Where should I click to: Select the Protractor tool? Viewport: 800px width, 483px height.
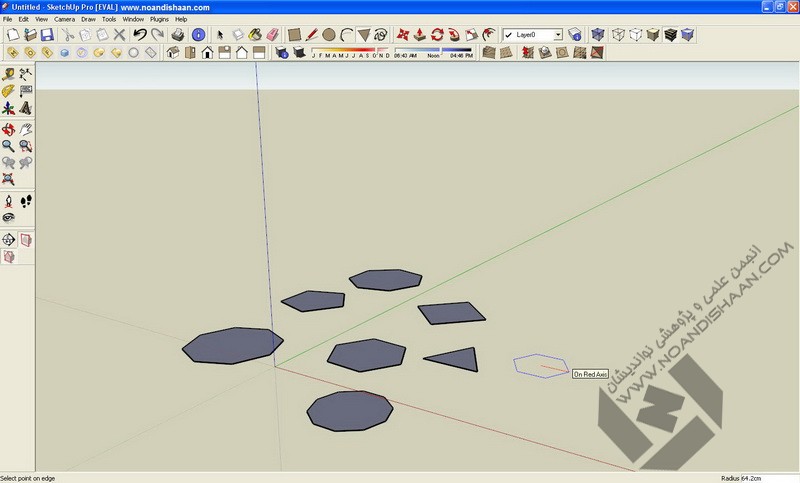(9, 91)
